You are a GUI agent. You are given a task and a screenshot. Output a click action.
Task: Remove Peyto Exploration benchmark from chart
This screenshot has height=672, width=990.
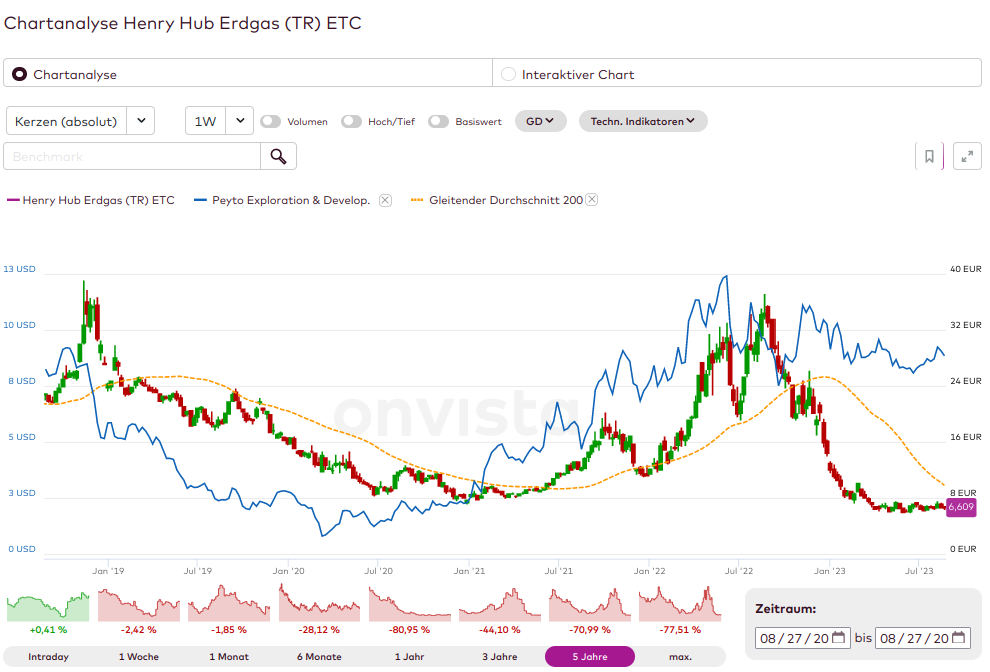[385, 200]
